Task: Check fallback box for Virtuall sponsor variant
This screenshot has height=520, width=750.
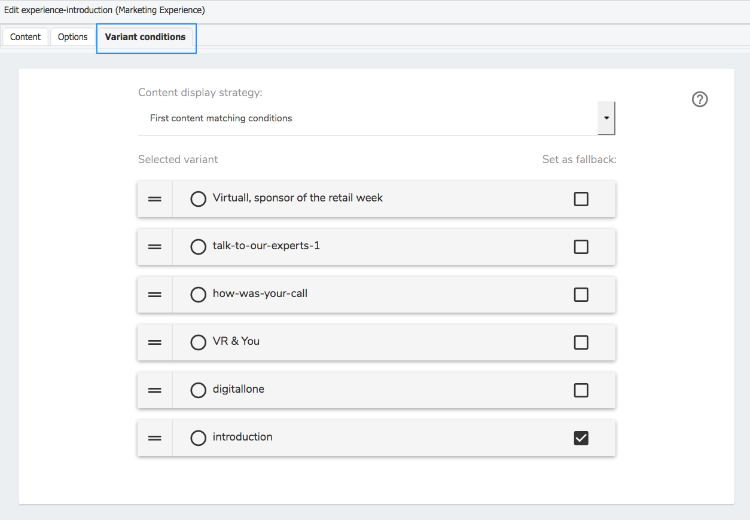Action: (x=581, y=199)
